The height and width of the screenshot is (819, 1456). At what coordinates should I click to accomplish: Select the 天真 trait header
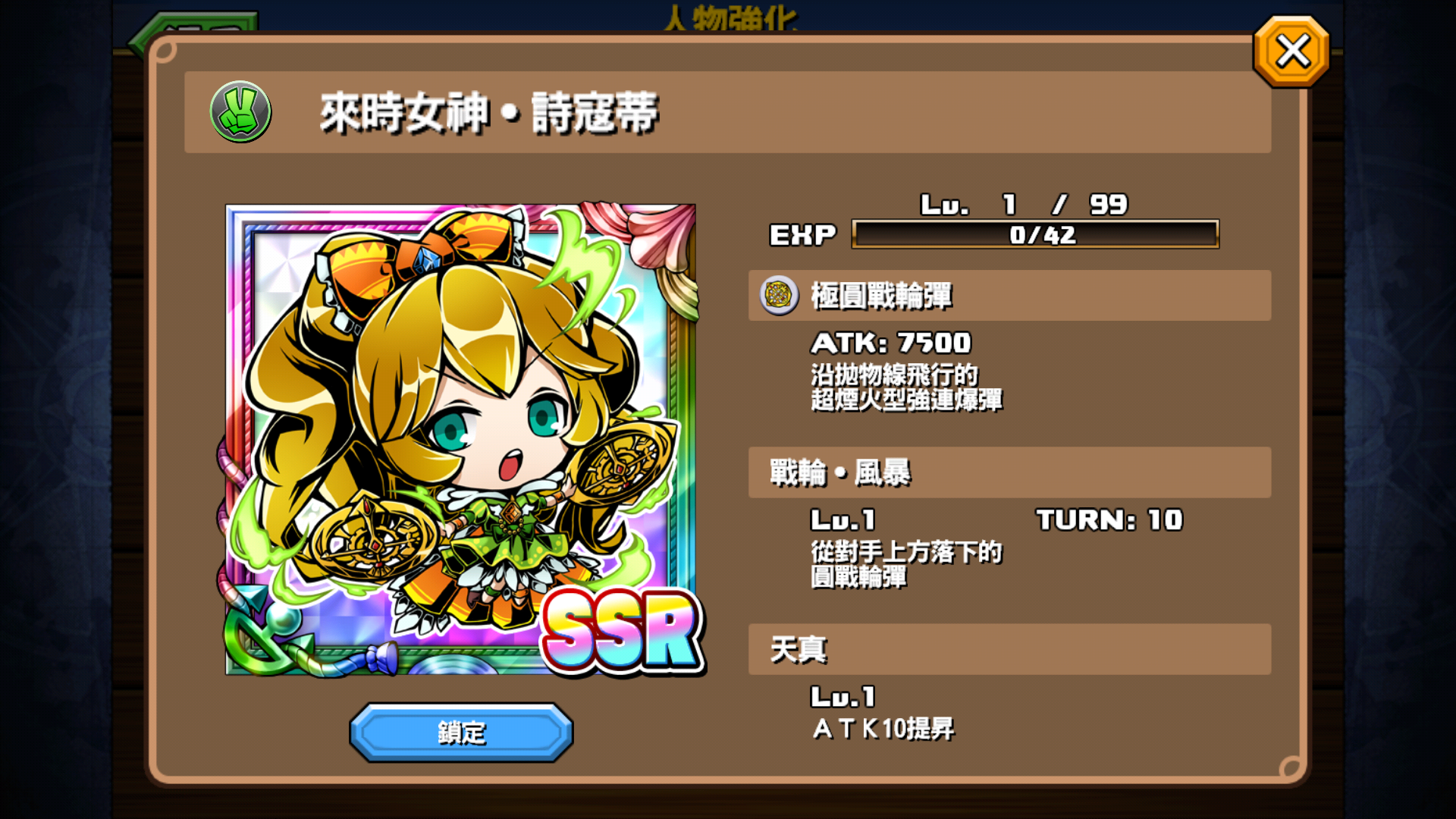tap(1009, 649)
